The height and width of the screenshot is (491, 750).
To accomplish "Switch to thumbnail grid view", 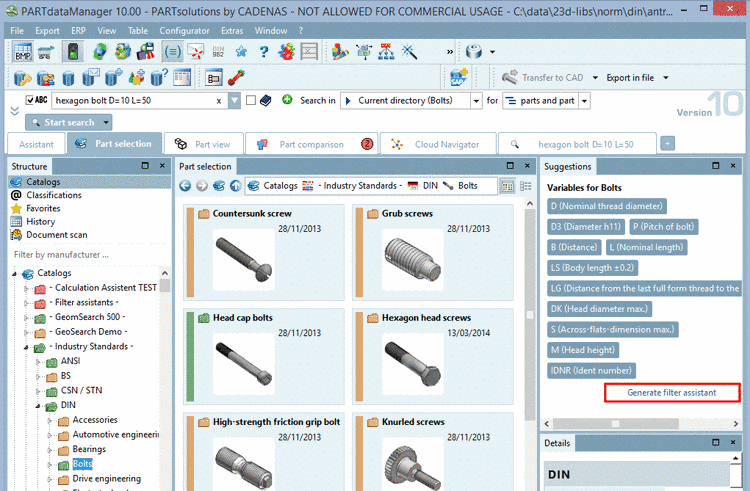I will pos(507,186).
